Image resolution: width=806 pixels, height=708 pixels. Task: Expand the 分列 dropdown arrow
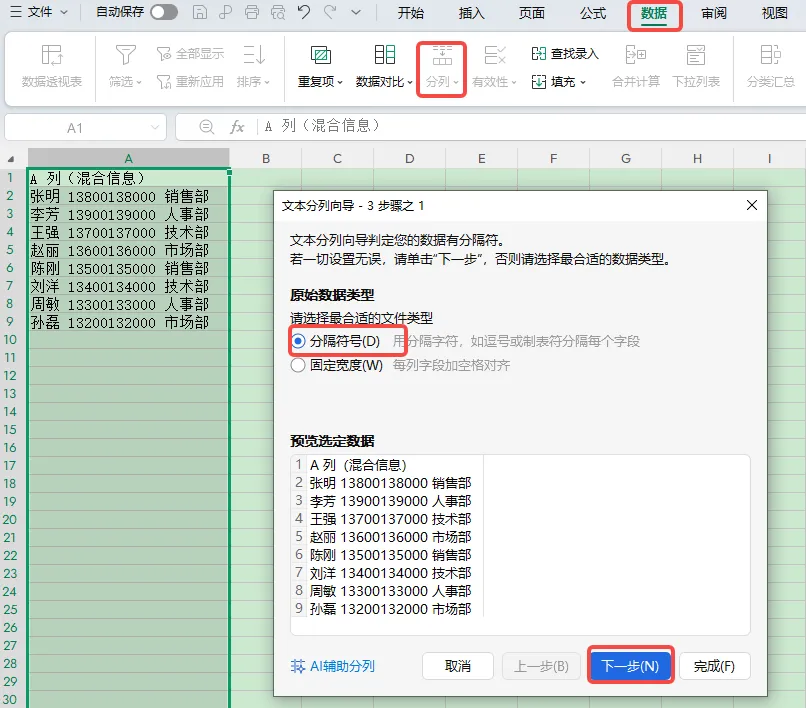click(455, 82)
